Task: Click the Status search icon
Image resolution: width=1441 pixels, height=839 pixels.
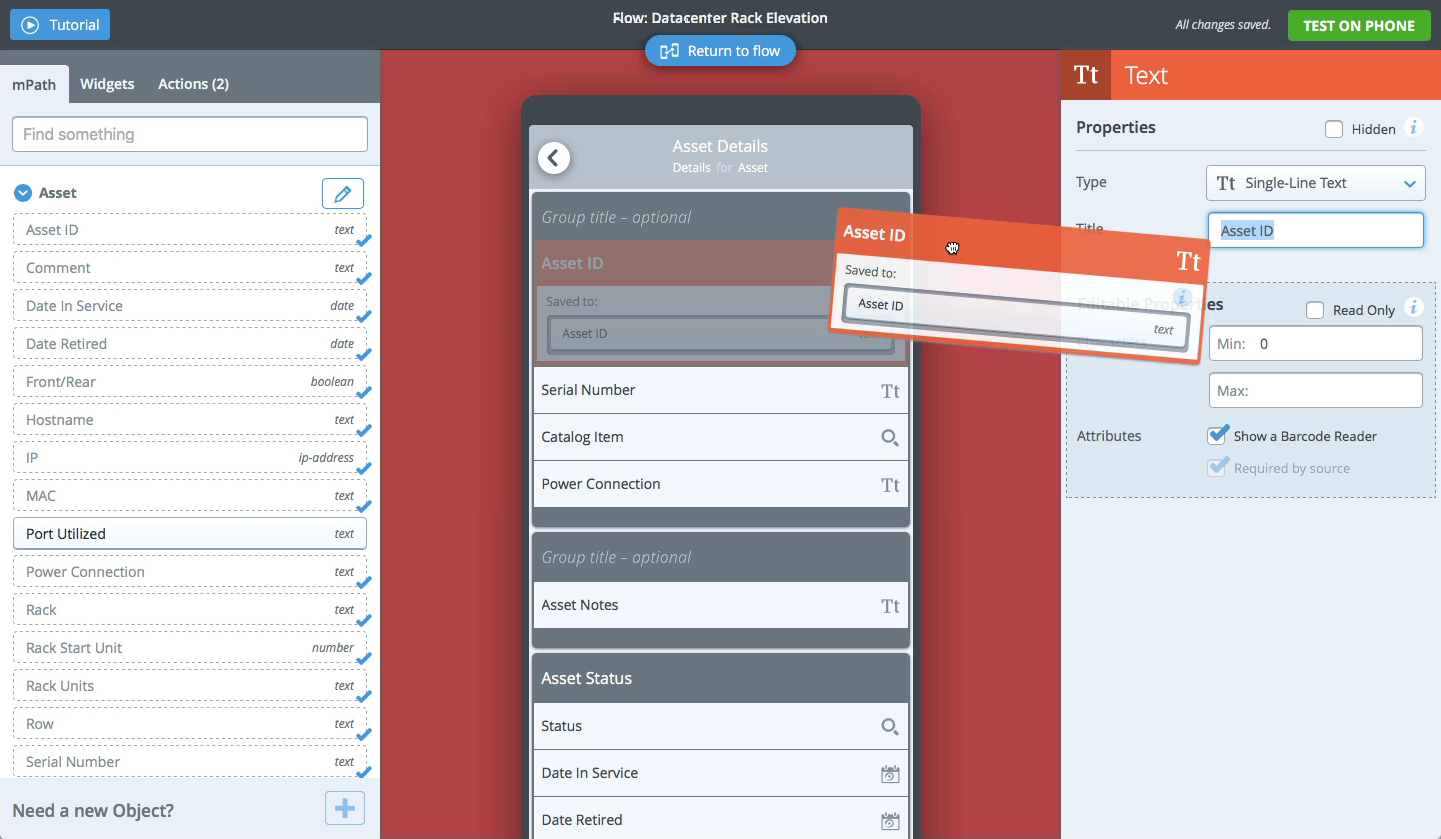Action: pos(890,727)
